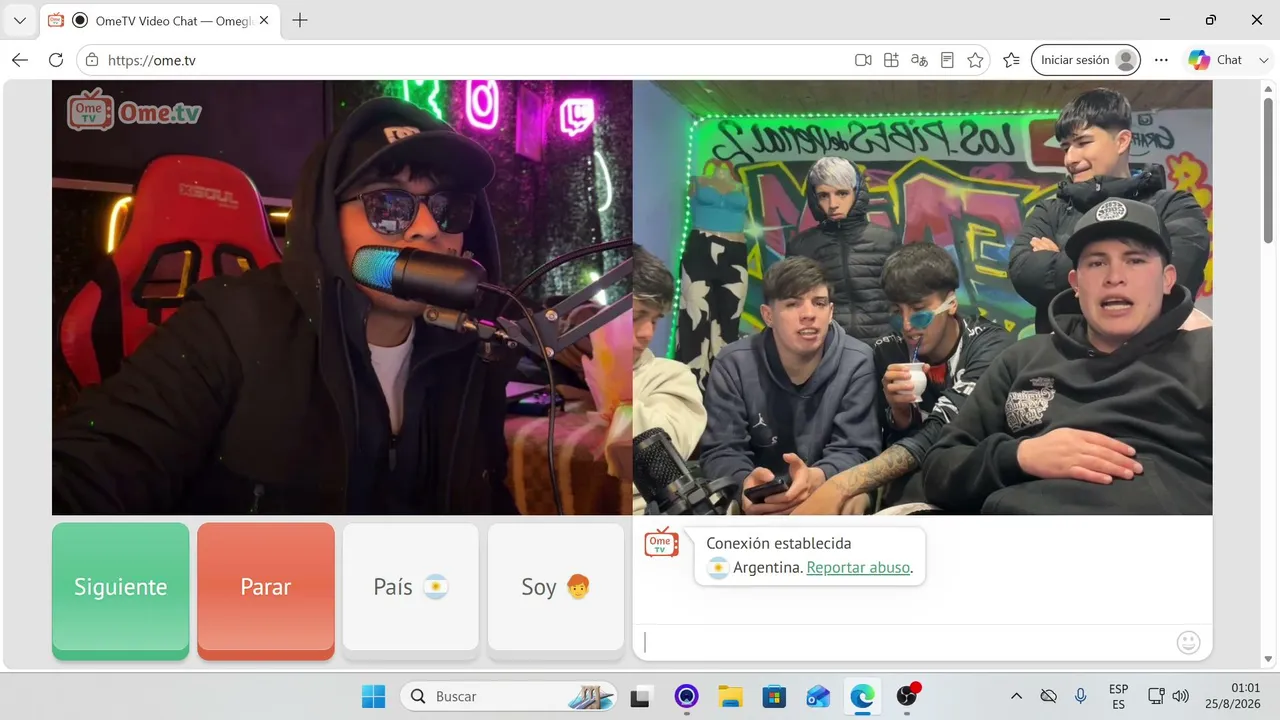This screenshot has width=1280, height=720.
Task: Reload the page
Action: 56,60
